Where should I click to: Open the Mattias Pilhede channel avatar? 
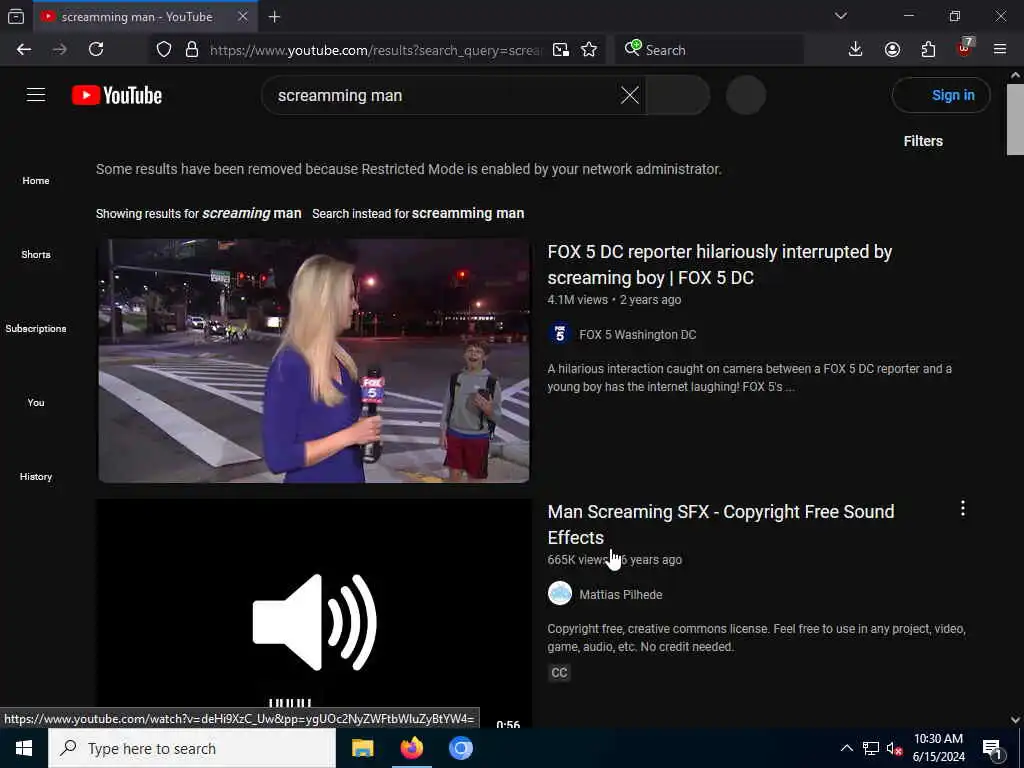click(560, 594)
